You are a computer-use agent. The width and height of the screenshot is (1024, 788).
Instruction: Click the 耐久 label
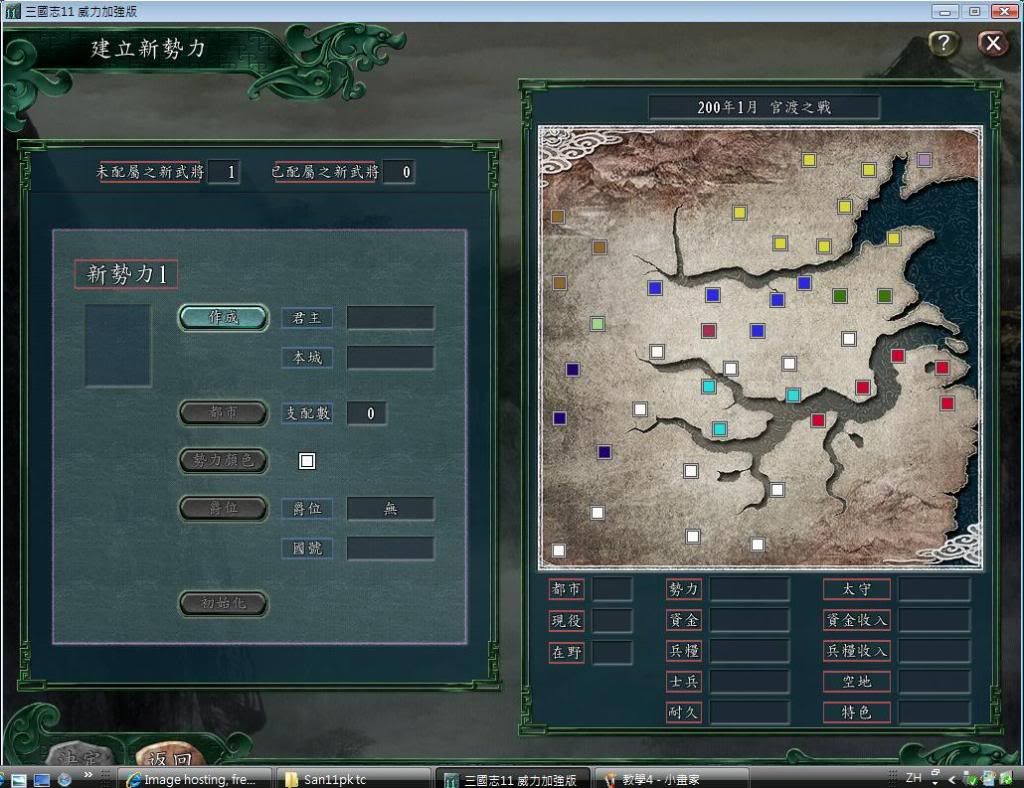684,712
